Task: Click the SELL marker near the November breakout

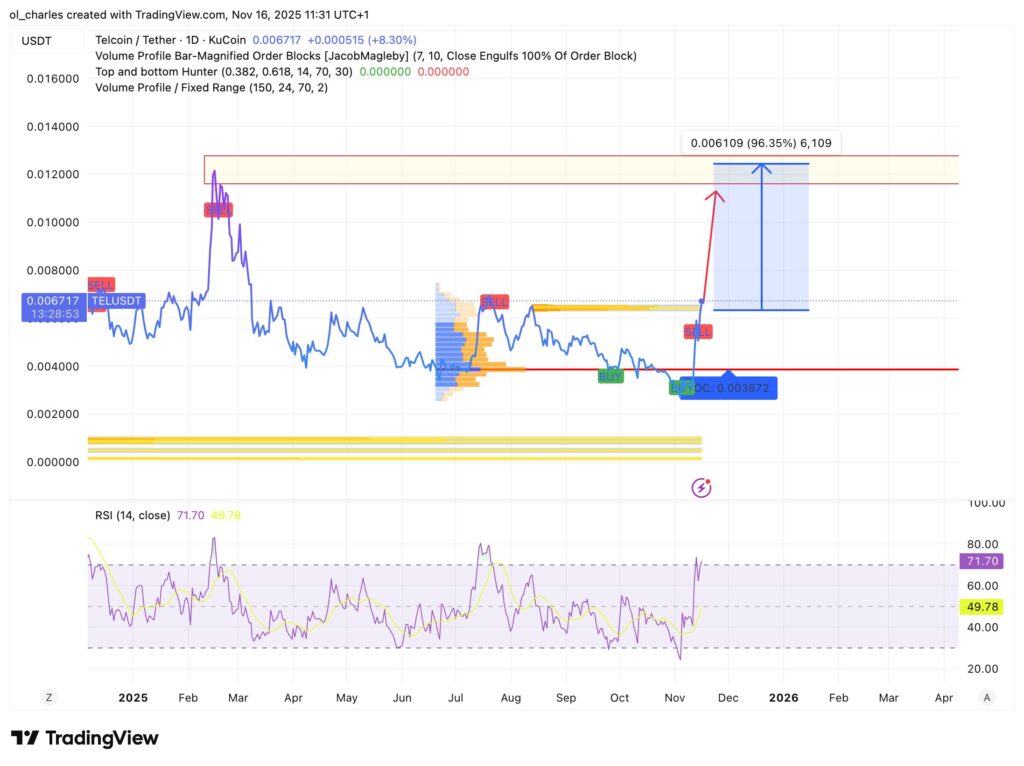Action: 698,331
